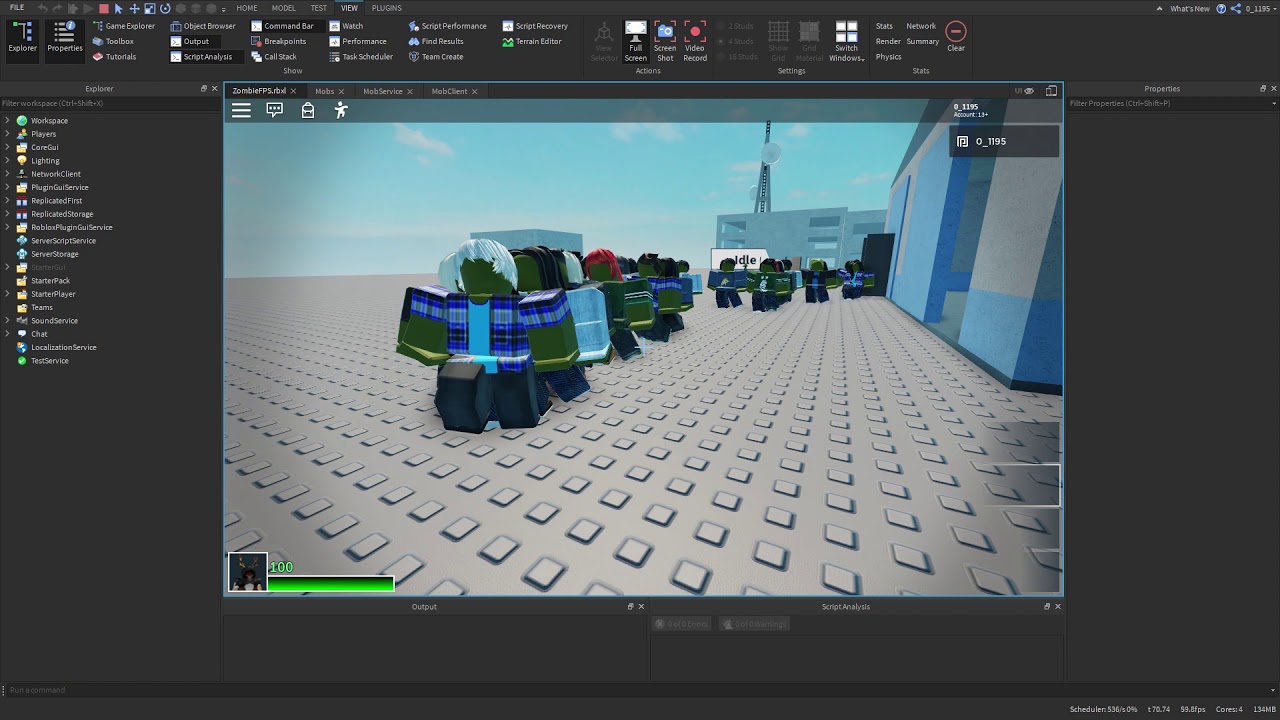Screen dimensions: 1280x720
Task: Open the Watch window
Action: coord(346,26)
